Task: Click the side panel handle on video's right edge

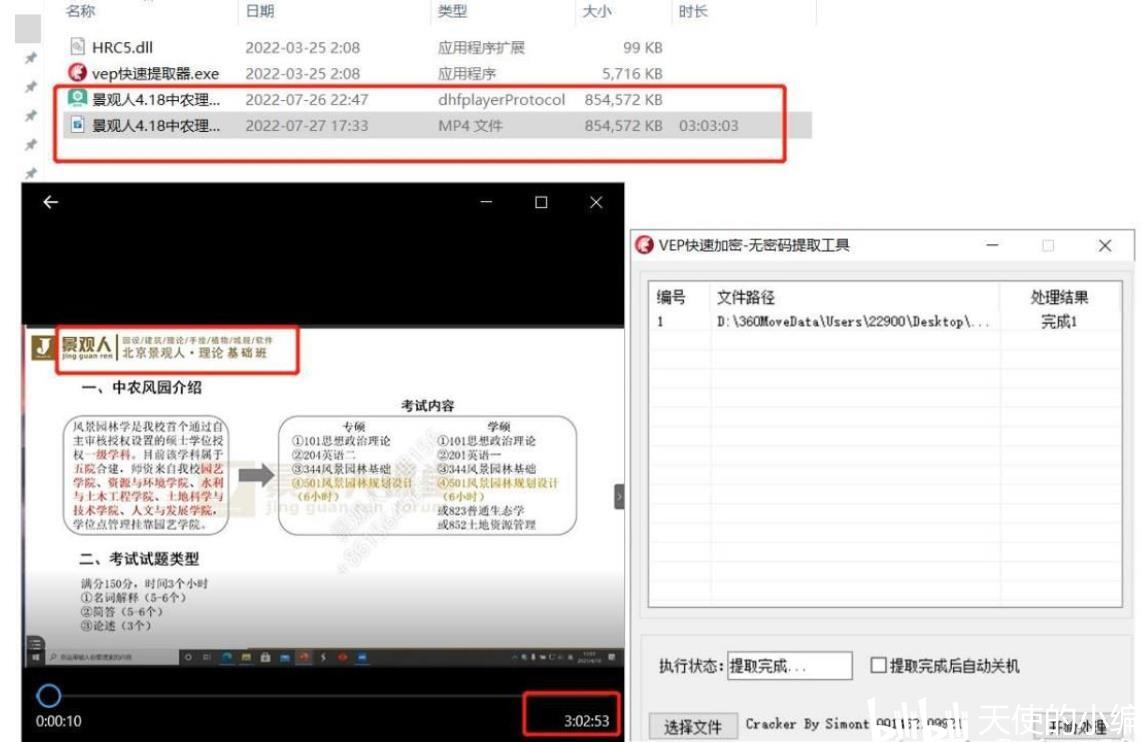Action: [x=619, y=497]
